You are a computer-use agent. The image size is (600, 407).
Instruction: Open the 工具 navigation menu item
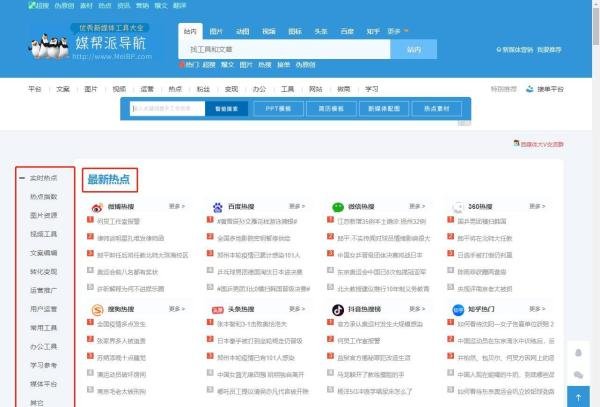pyautogui.click(x=287, y=89)
